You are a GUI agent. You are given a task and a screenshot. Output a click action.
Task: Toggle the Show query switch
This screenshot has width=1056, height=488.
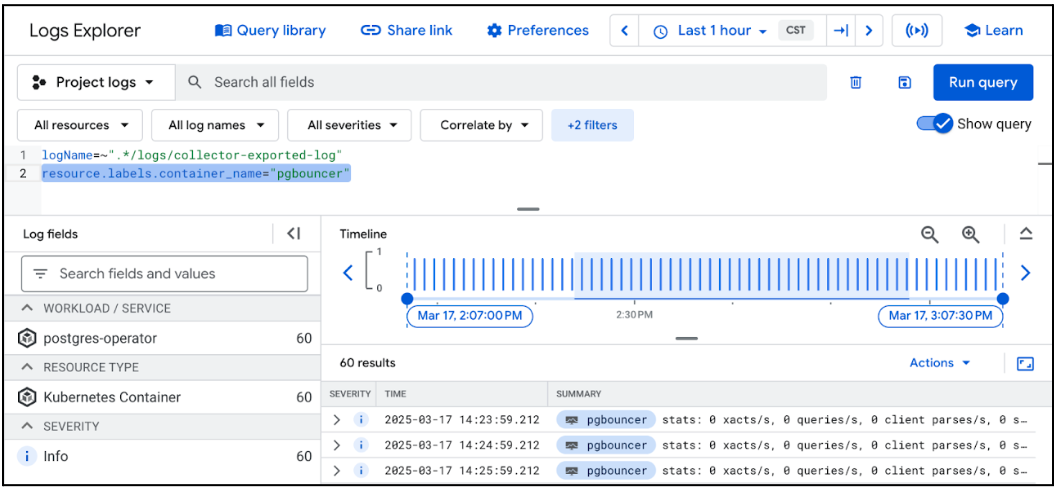tap(935, 124)
